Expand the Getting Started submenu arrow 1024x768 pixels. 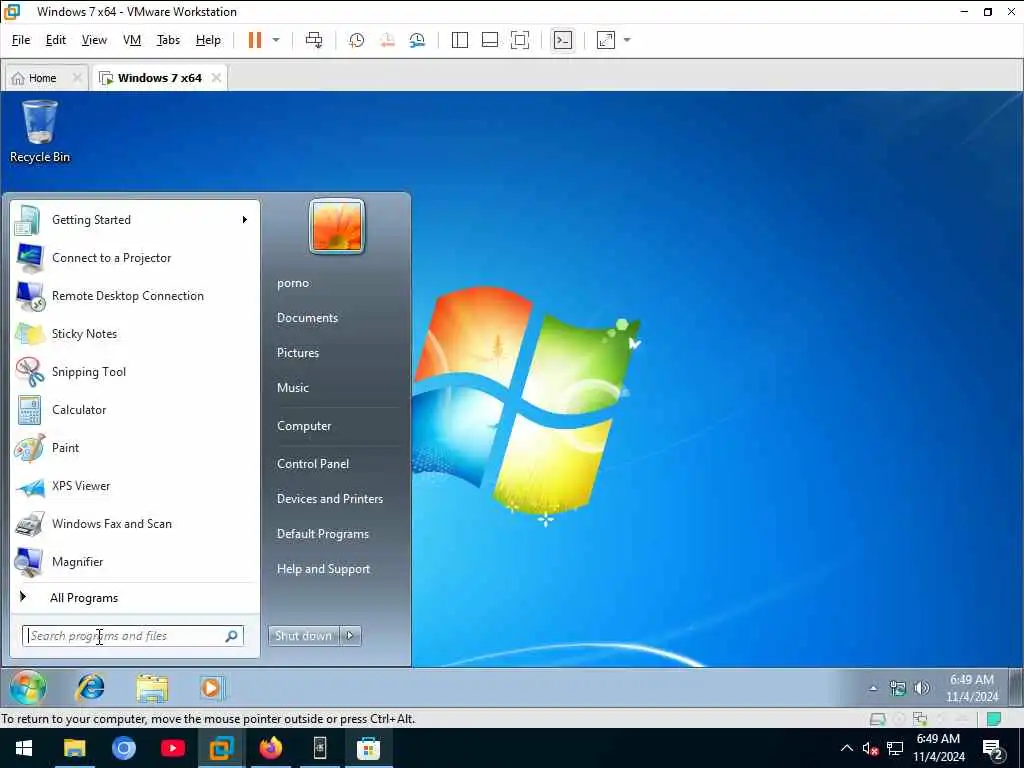point(245,219)
